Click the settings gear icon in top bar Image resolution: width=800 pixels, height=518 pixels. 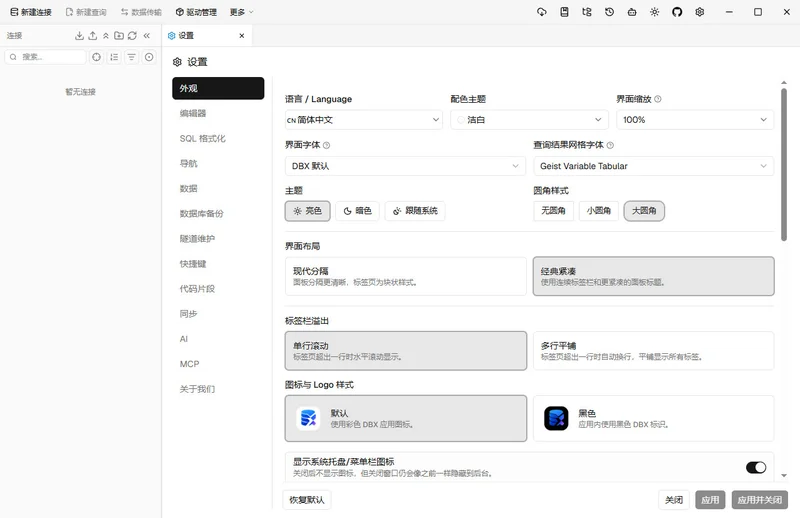tap(699, 12)
